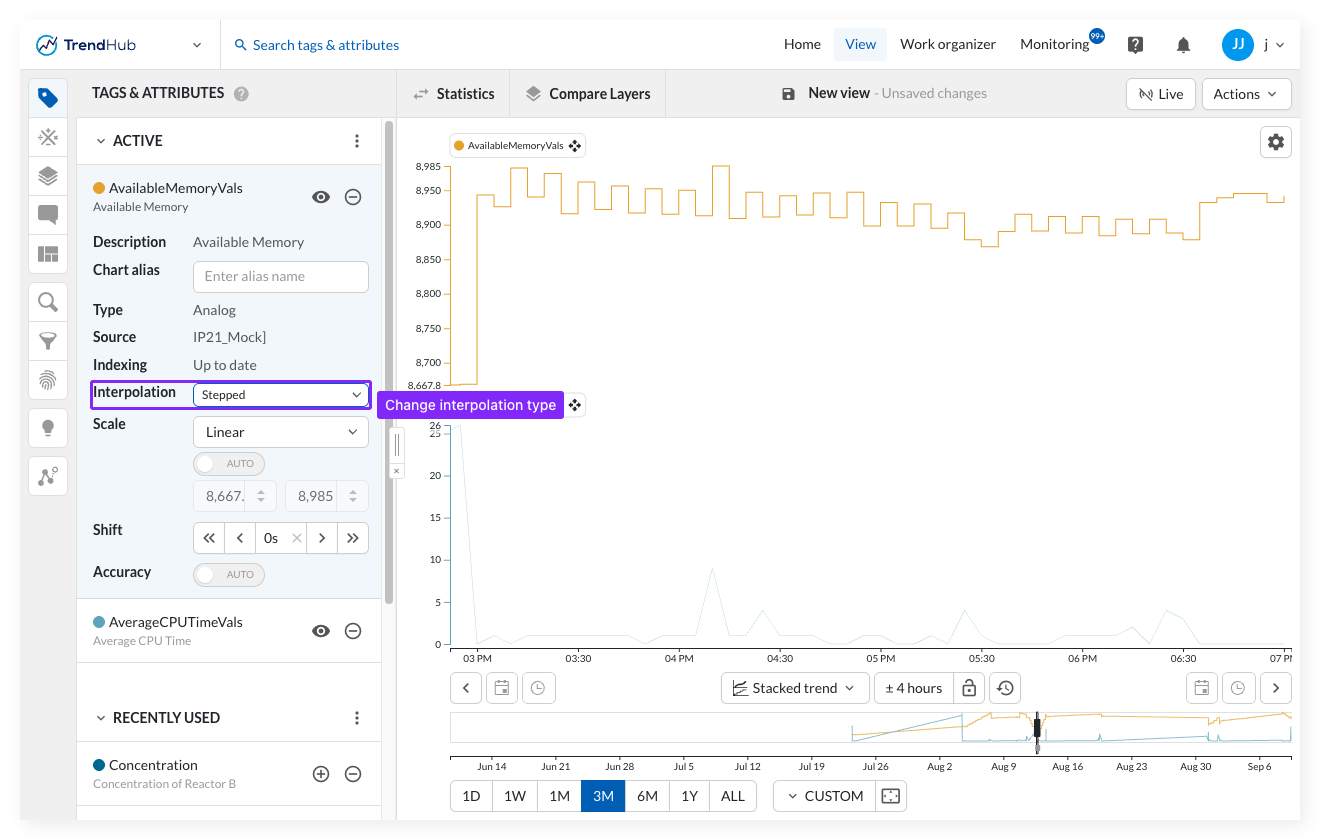Image resolution: width=1320 pixels, height=840 pixels.
Task: Click the Tags & Attributes help icon
Action: click(241, 94)
